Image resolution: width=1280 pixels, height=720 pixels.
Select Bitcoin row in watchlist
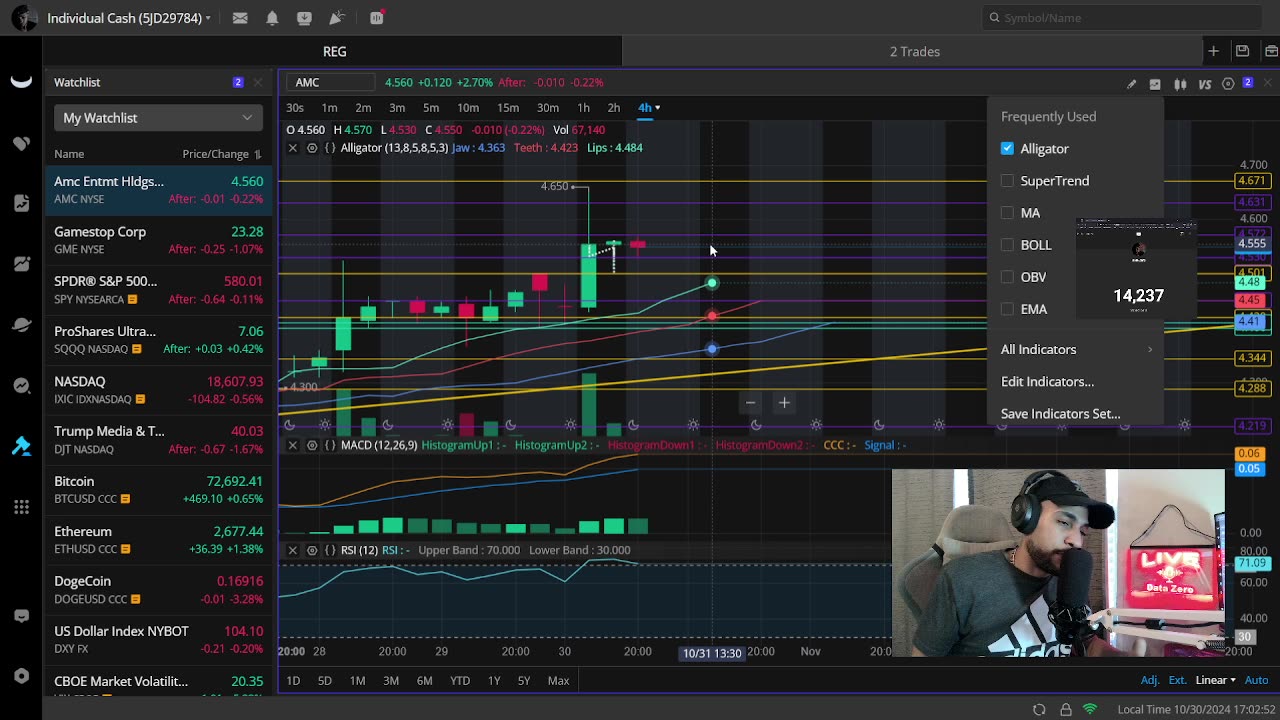[158, 490]
